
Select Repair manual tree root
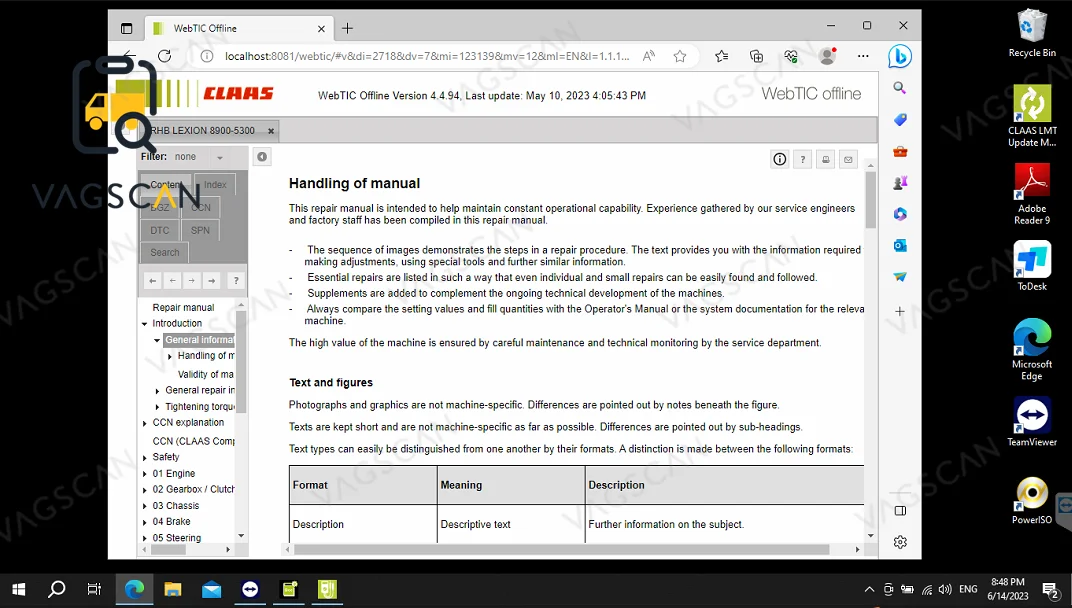[183, 308]
